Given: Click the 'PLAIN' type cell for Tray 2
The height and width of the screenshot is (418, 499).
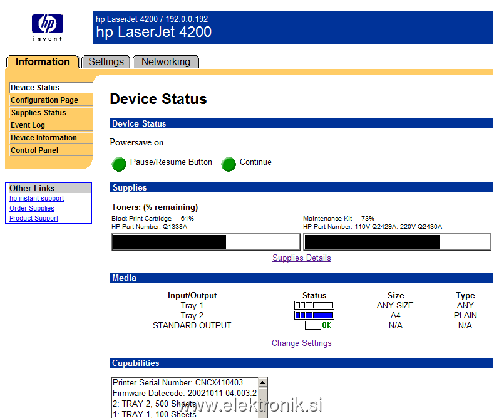Looking at the screenshot, I should click(x=465, y=315).
